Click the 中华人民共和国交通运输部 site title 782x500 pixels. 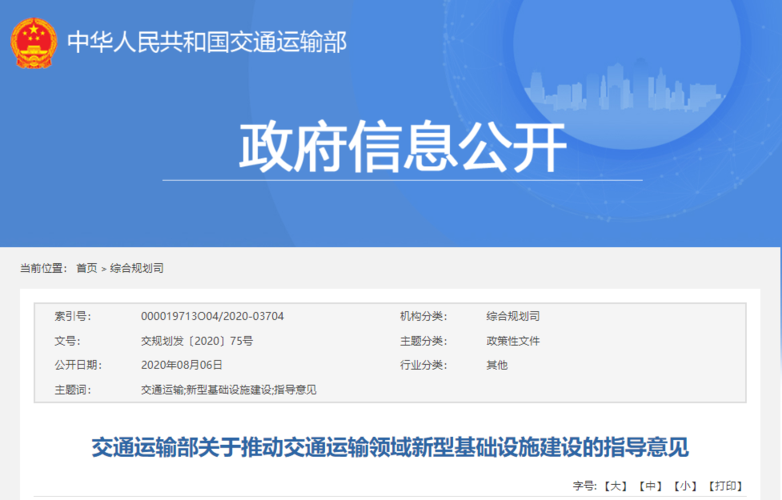tap(206, 42)
